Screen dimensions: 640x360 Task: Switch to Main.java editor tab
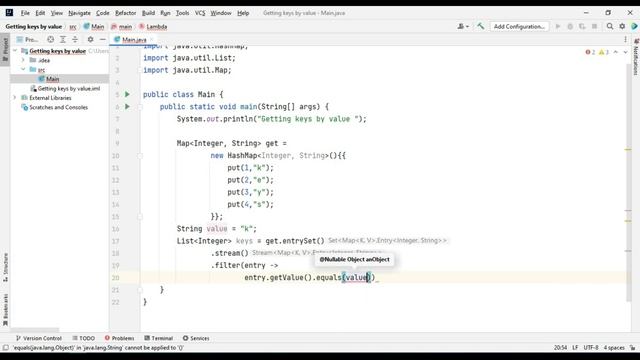[134, 40]
